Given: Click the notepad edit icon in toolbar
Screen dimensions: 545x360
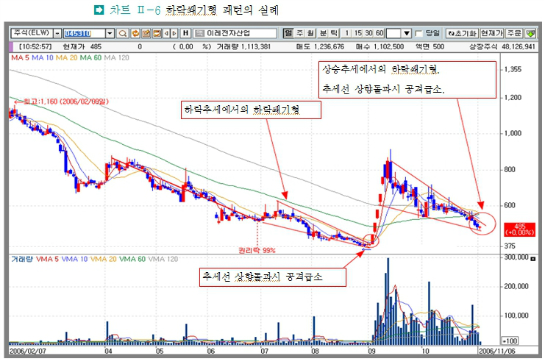Looking at the screenshot, I should pyautogui.click(x=146, y=33).
